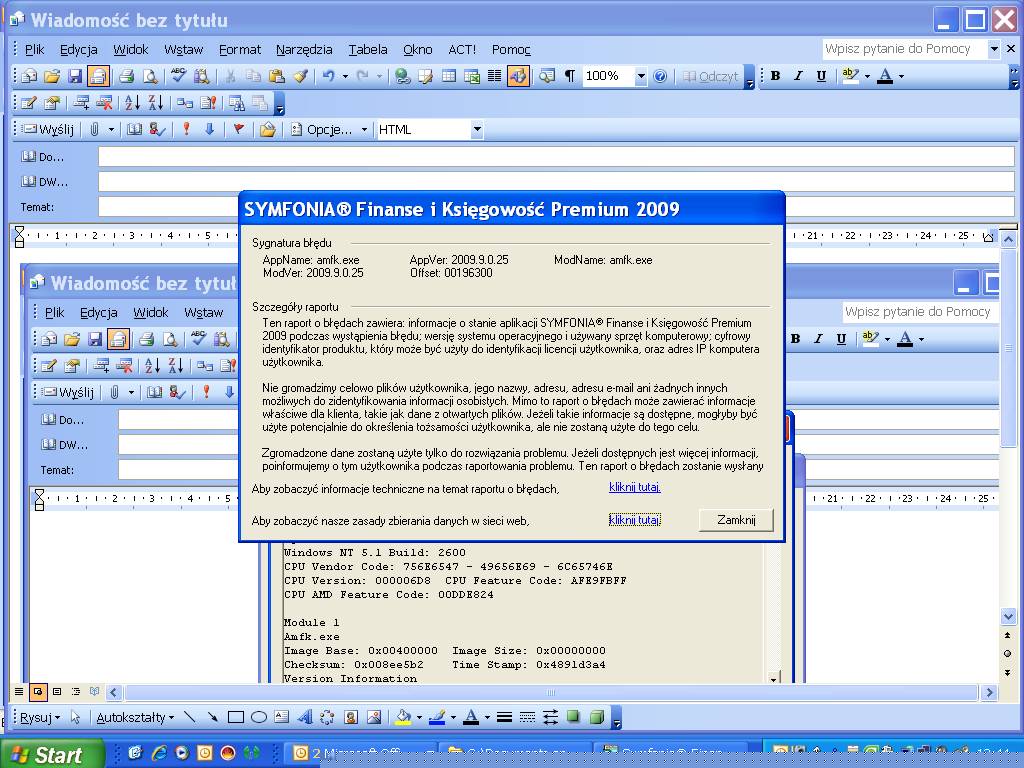The width and height of the screenshot is (1024, 768).
Task: Open the Narzędzia menu
Action: pos(304,50)
